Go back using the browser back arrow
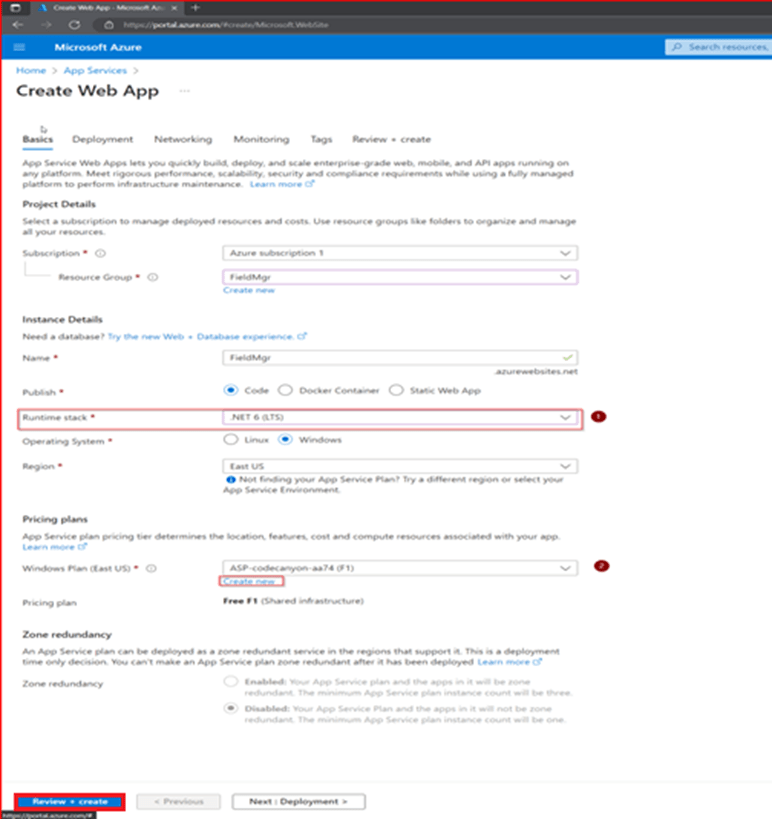772x819 pixels. click(18, 25)
